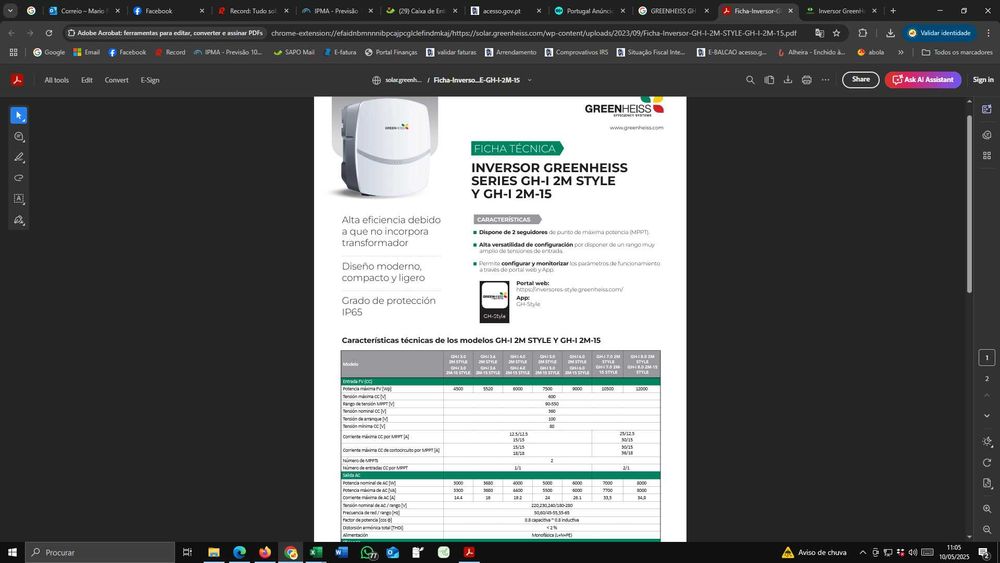Open the E-Sign menu
The image size is (1000, 563).
[150, 80]
